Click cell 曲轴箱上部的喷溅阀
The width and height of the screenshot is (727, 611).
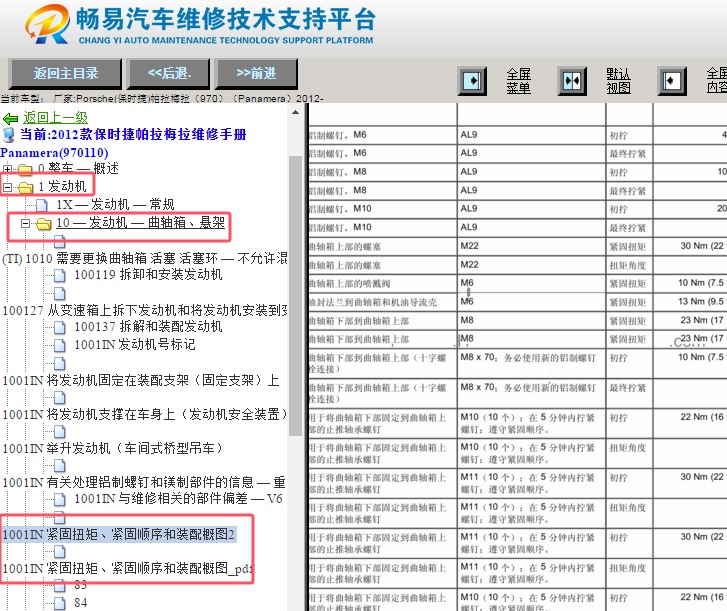pyautogui.click(x=383, y=284)
